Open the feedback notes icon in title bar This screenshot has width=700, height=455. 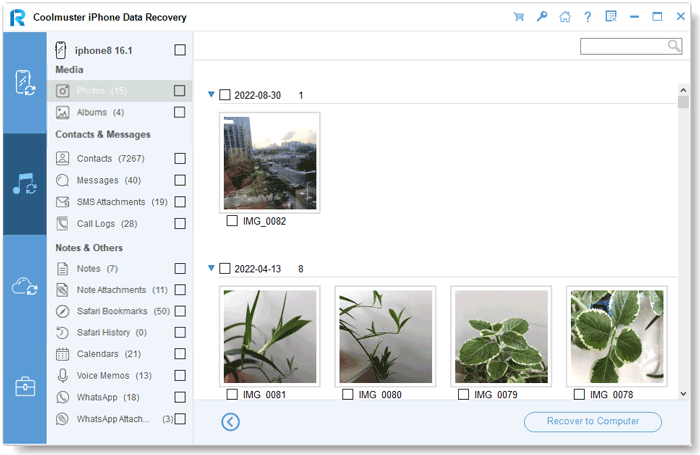tap(611, 17)
